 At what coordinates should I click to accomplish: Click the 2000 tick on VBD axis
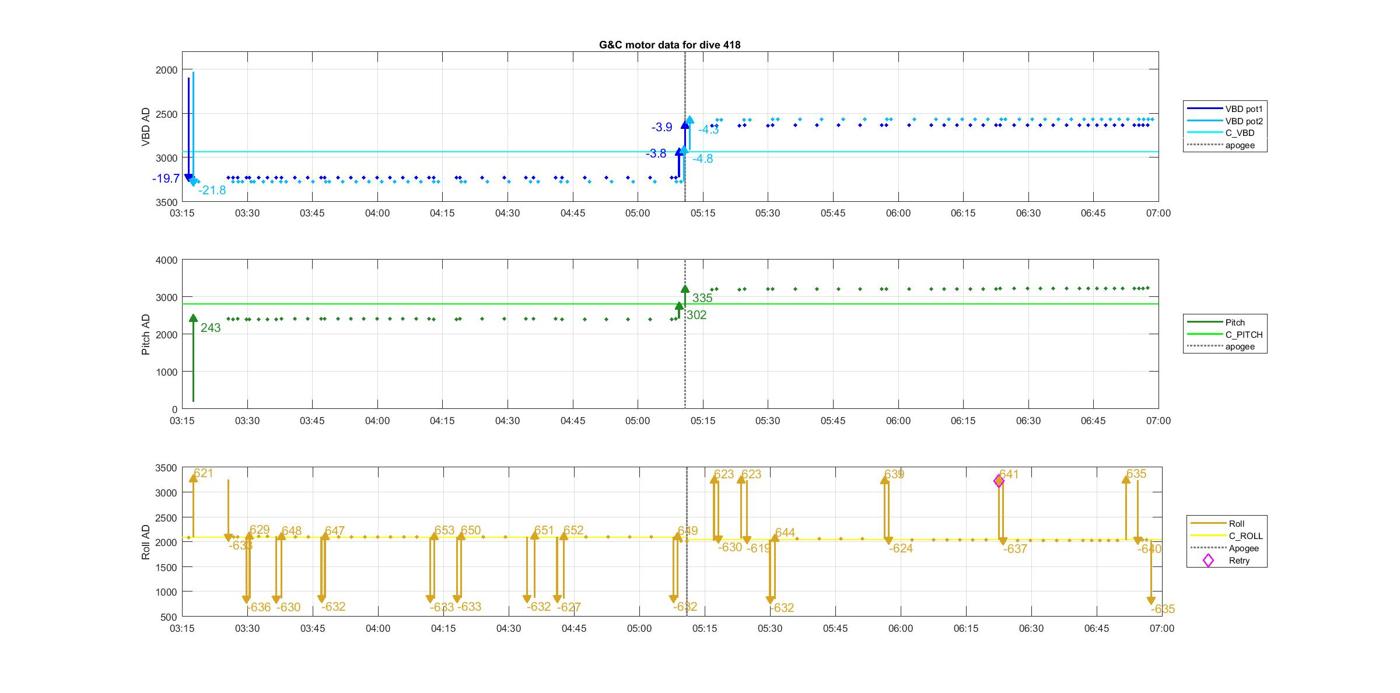point(166,70)
